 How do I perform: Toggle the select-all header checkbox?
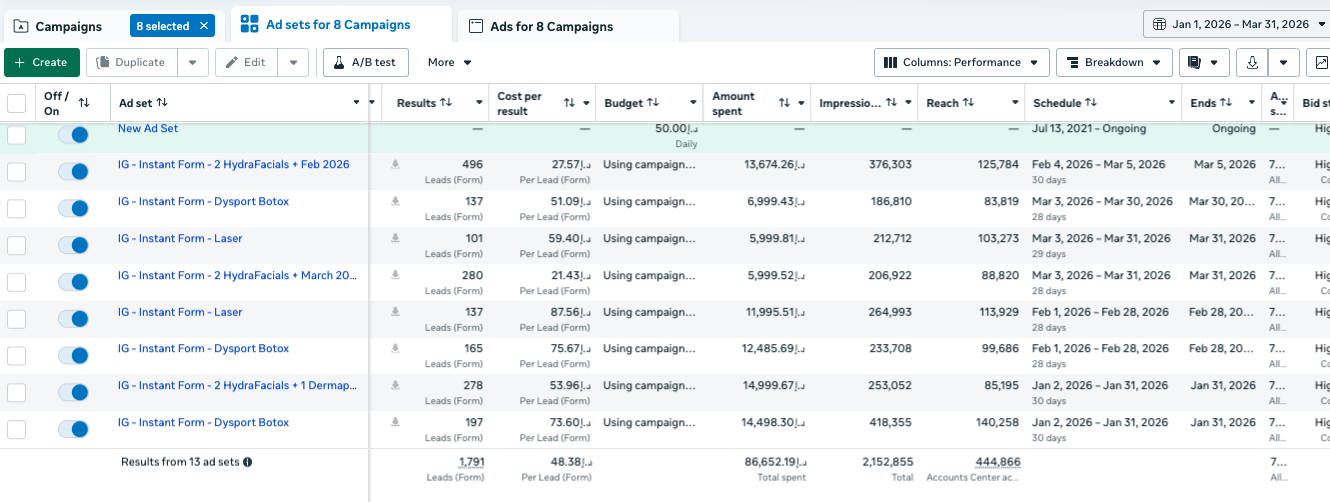coord(17,103)
